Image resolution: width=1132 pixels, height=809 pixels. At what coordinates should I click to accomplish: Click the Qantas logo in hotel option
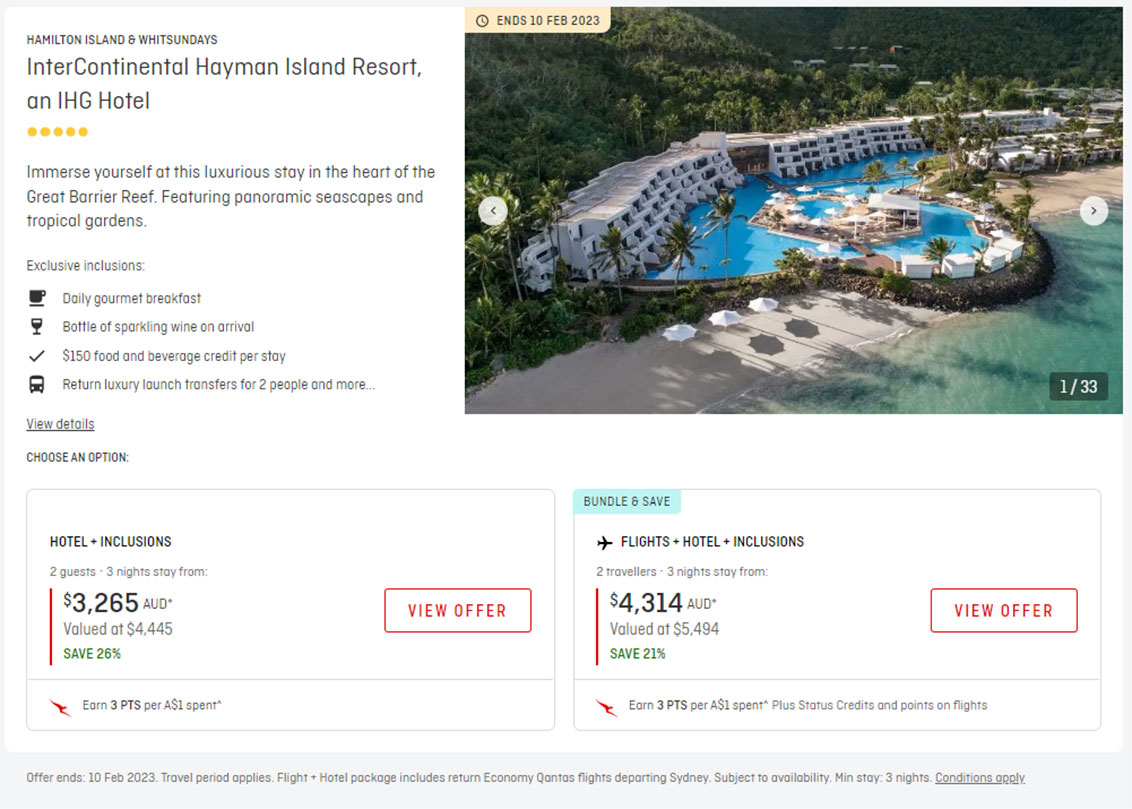(61, 707)
